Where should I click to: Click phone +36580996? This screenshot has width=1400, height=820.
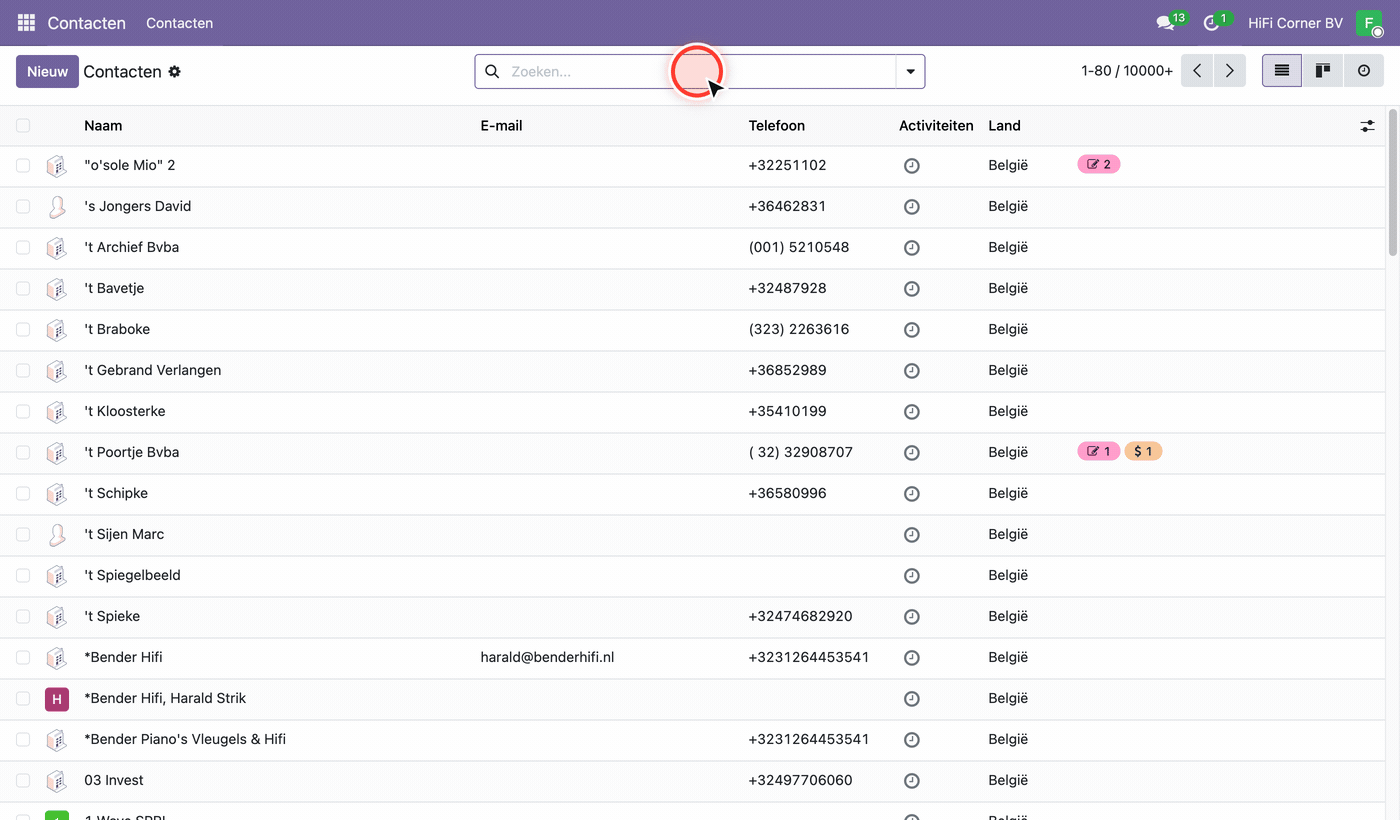[787, 493]
